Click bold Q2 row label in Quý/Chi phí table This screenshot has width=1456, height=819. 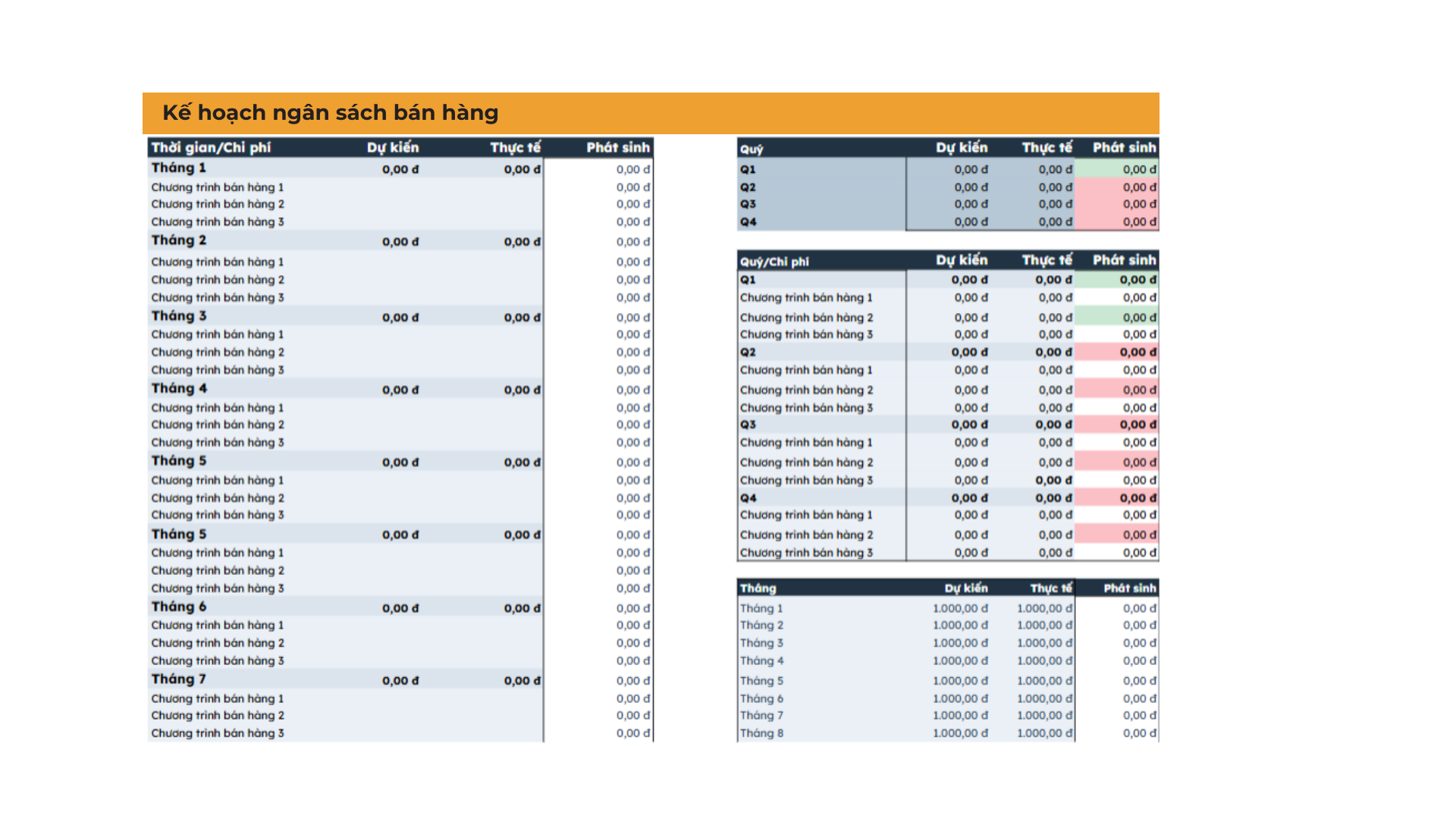click(748, 353)
